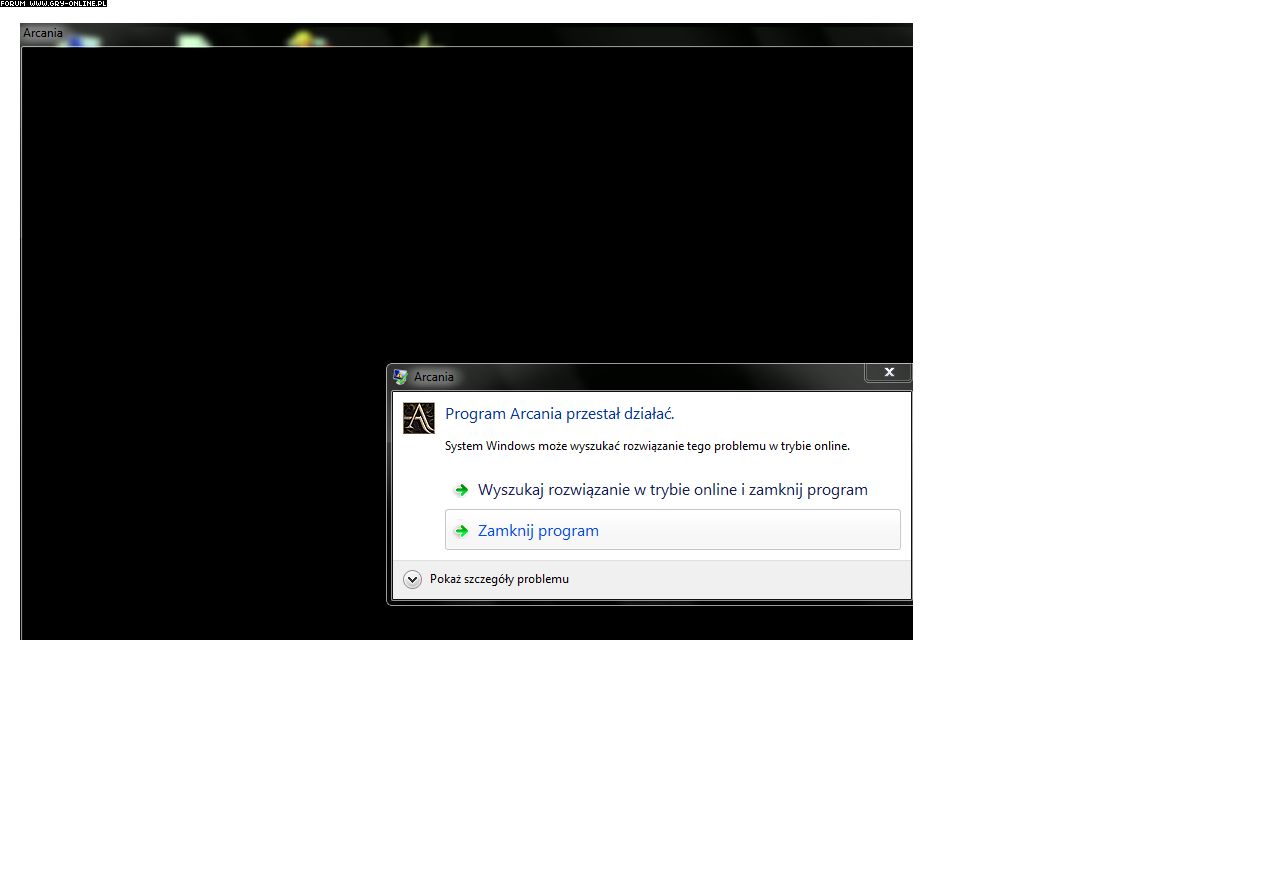
Task: Click the Arcania game icon in dialog
Action: coord(419,418)
